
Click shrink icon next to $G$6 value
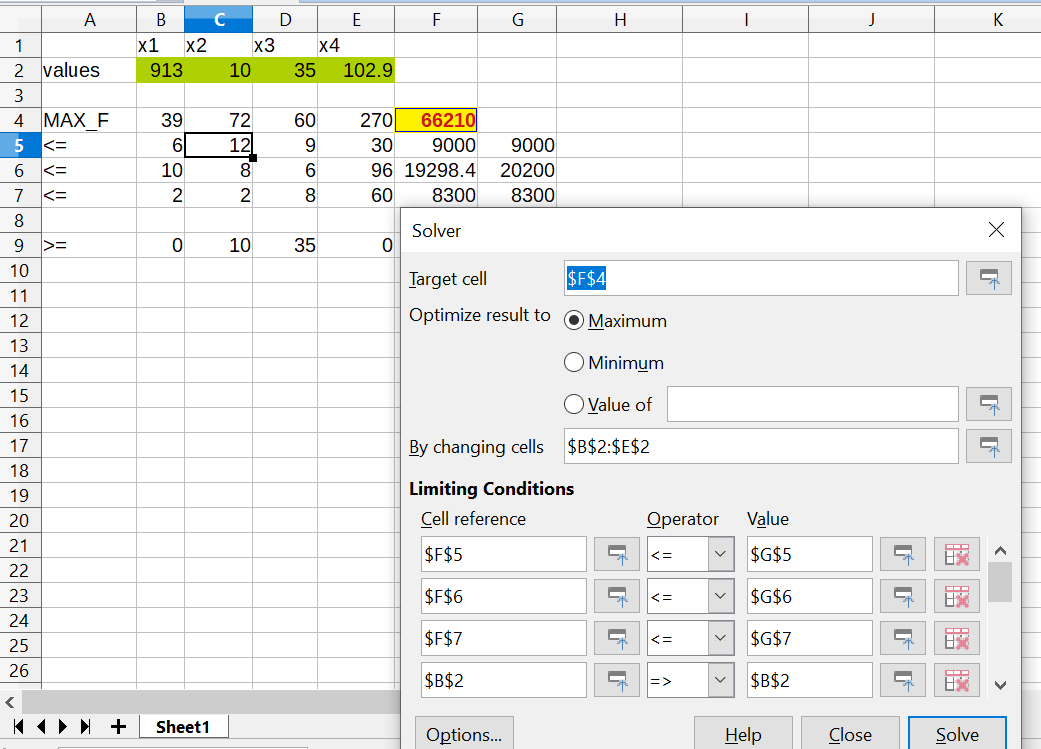(x=903, y=596)
